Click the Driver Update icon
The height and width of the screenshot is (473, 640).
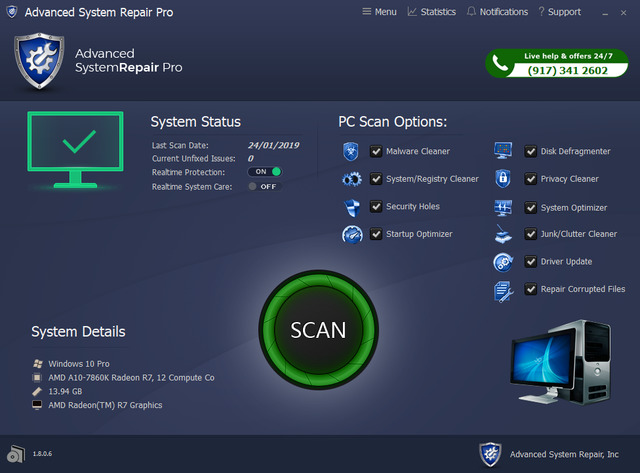(x=503, y=262)
